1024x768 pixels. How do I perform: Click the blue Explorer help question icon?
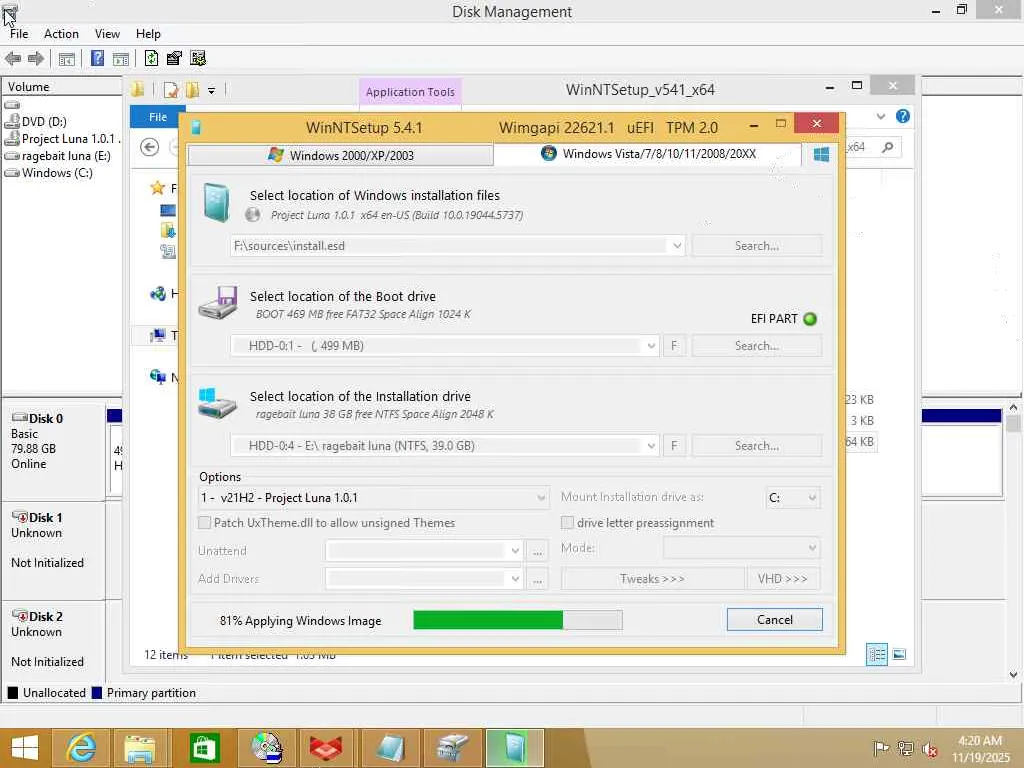[903, 116]
